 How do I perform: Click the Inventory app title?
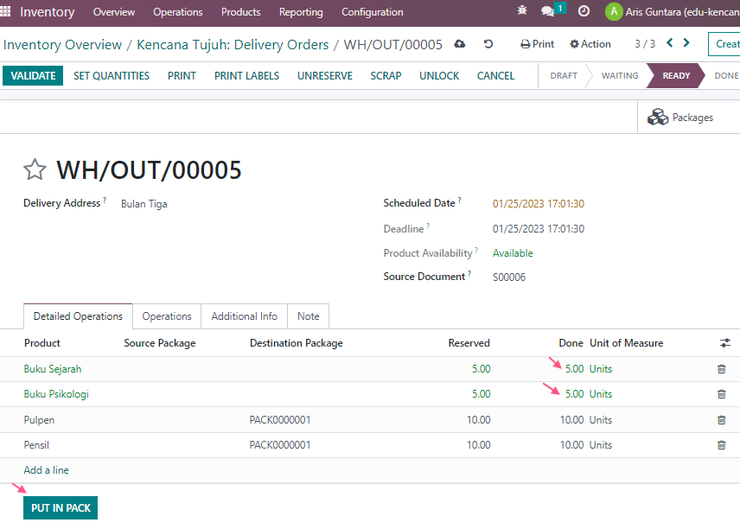tap(47, 12)
